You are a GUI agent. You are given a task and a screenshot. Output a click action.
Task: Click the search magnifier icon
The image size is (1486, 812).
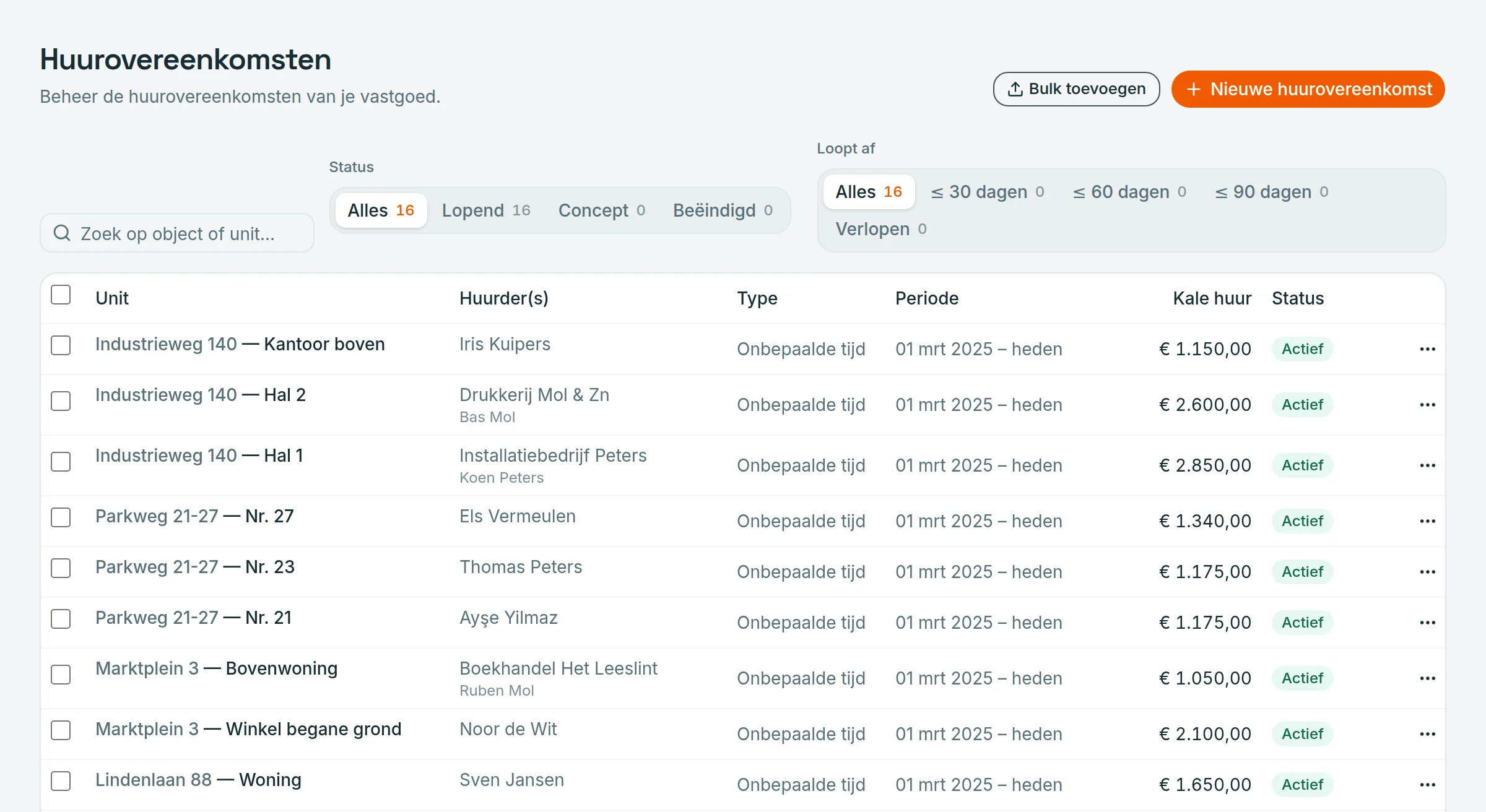click(x=62, y=233)
